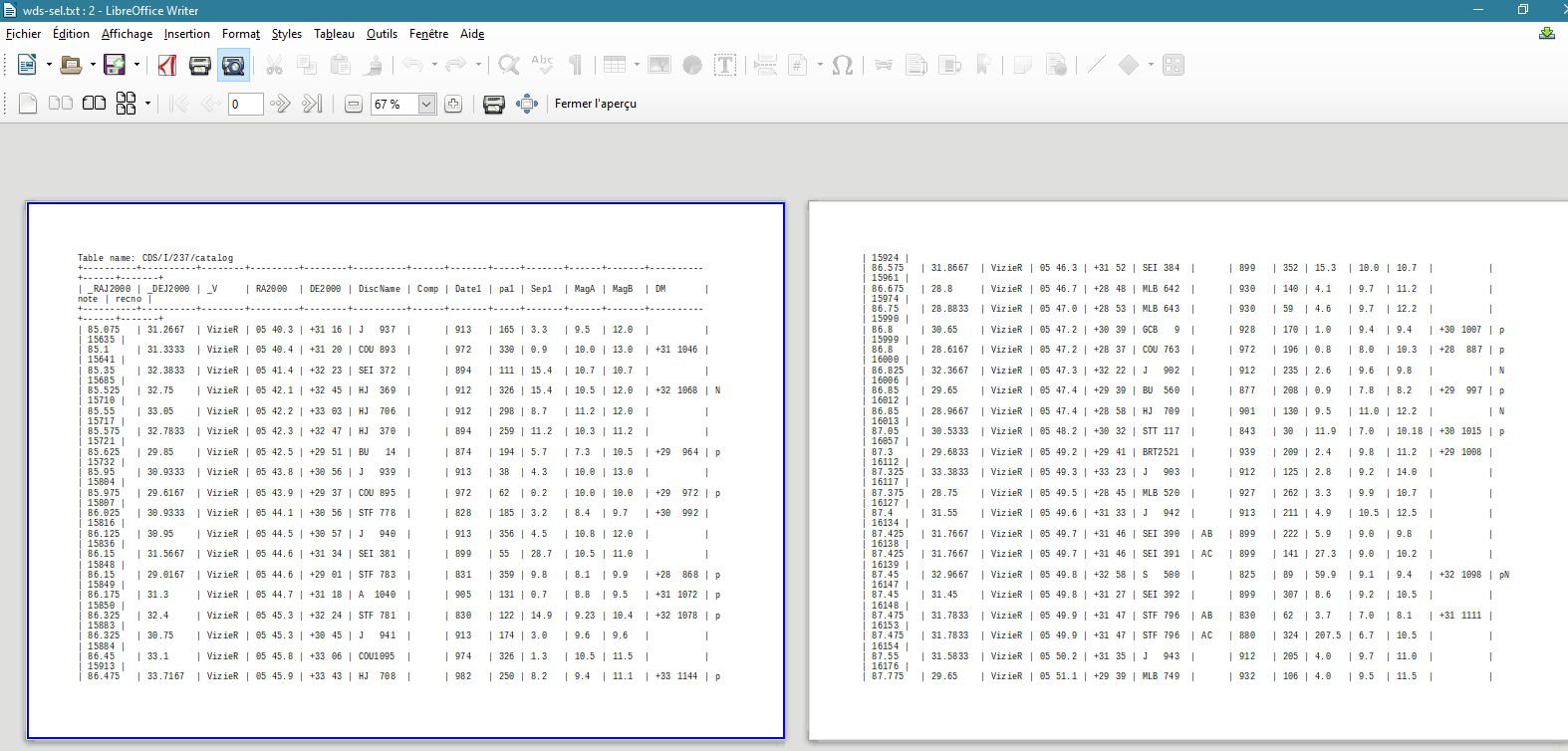Image resolution: width=1568 pixels, height=751 pixels.
Task: Click the page number input field
Action: (x=245, y=104)
